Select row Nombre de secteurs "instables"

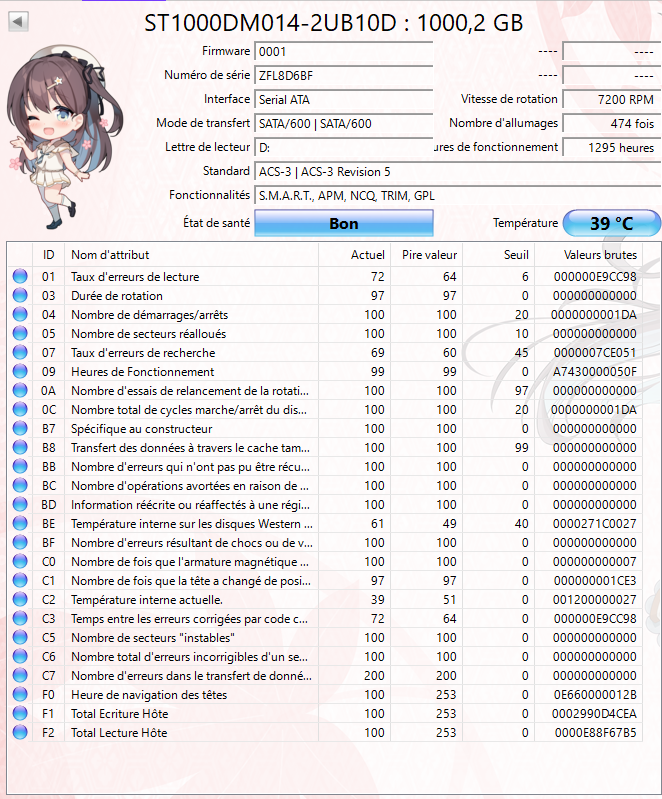point(325,637)
